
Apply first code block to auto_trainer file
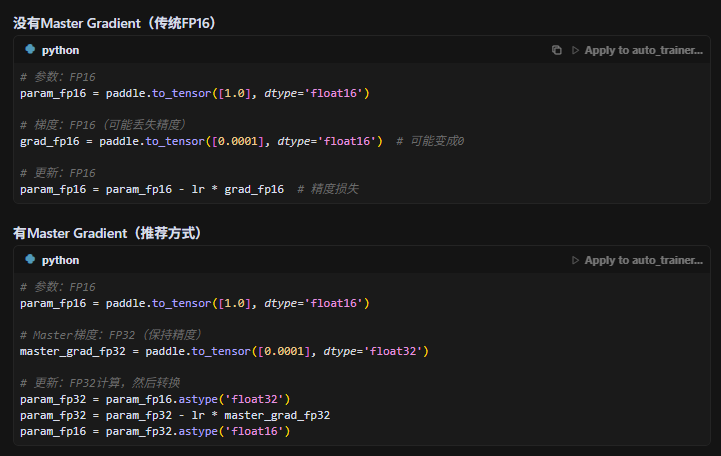[637, 50]
